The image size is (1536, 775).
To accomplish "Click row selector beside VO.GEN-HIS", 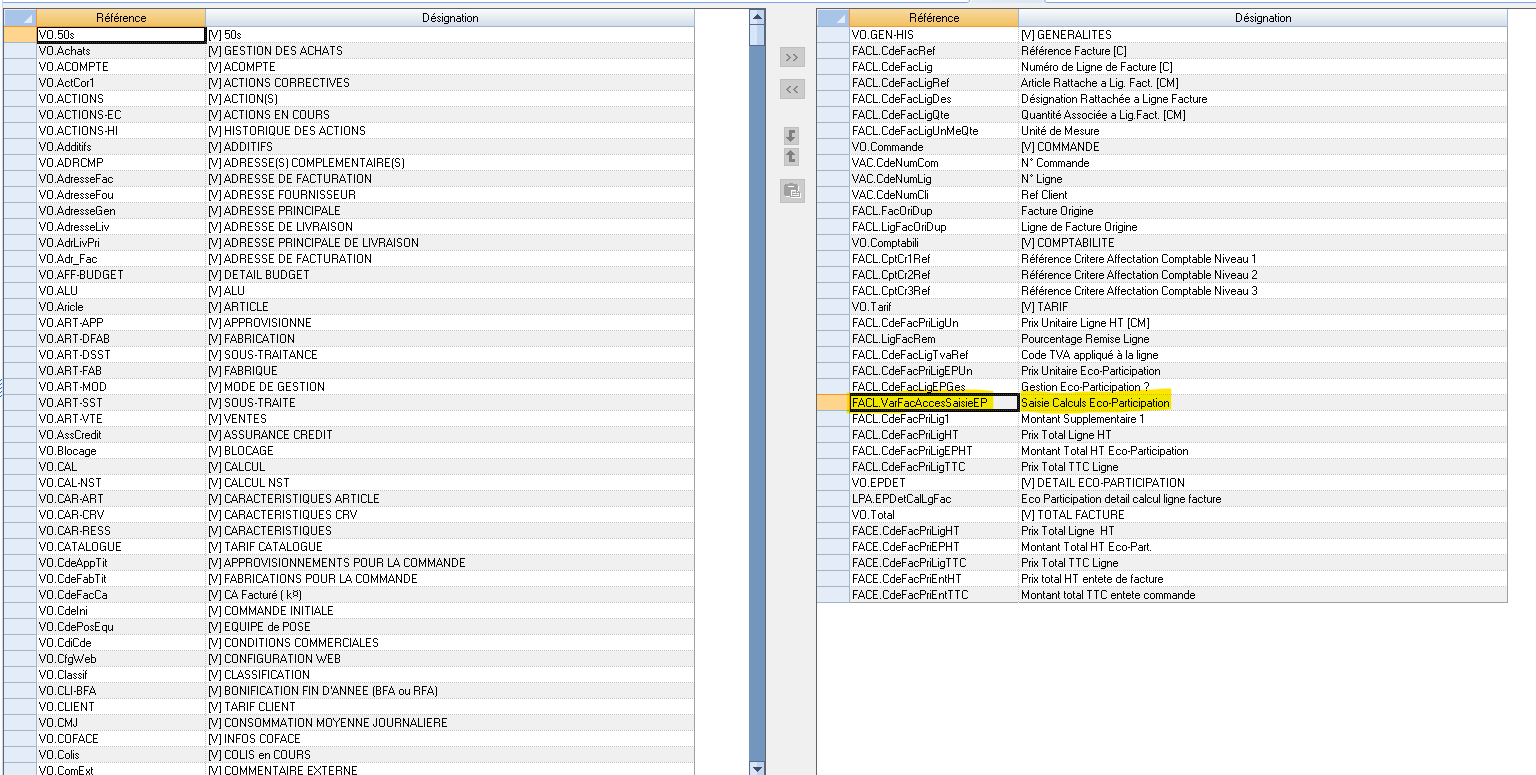I will (x=833, y=35).
